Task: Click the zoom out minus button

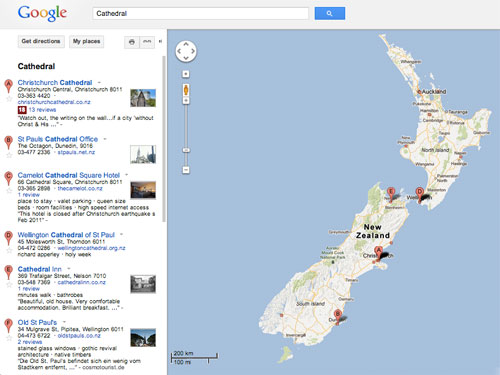Action: (x=186, y=170)
